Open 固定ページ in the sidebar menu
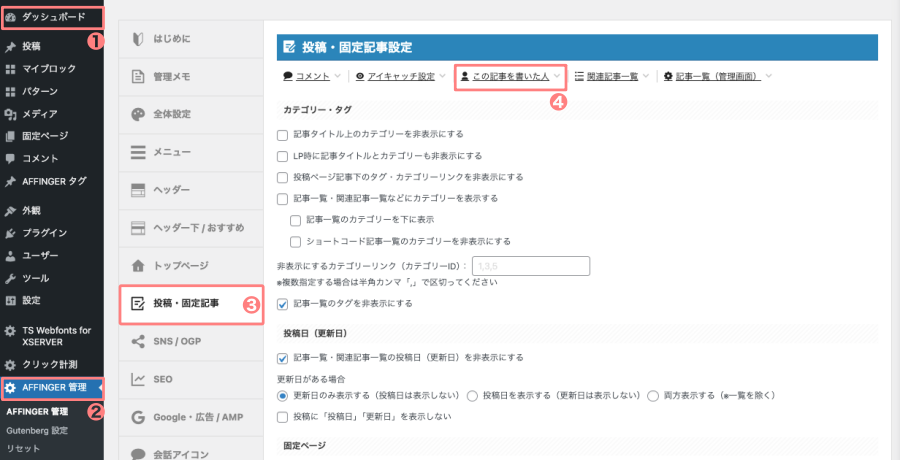The height and width of the screenshot is (460, 900). [45, 136]
